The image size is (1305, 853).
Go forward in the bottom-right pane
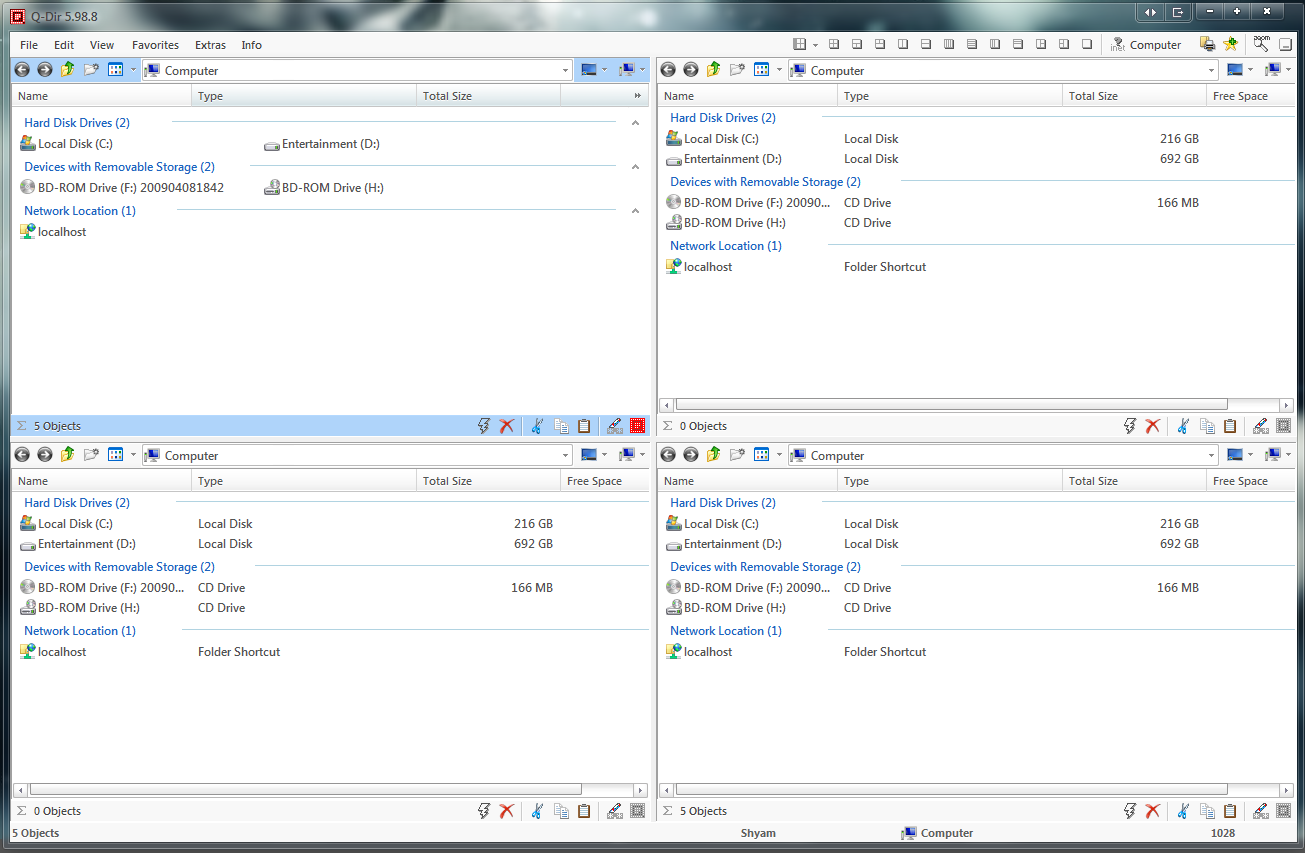click(x=691, y=455)
